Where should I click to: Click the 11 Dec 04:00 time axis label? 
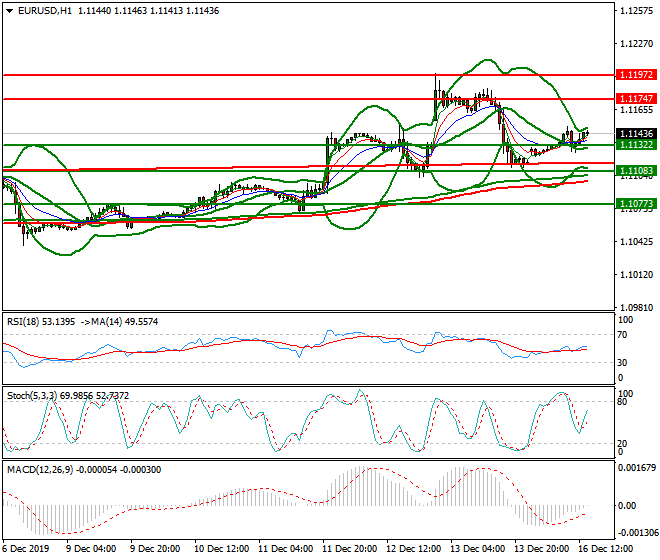coord(285,549)
